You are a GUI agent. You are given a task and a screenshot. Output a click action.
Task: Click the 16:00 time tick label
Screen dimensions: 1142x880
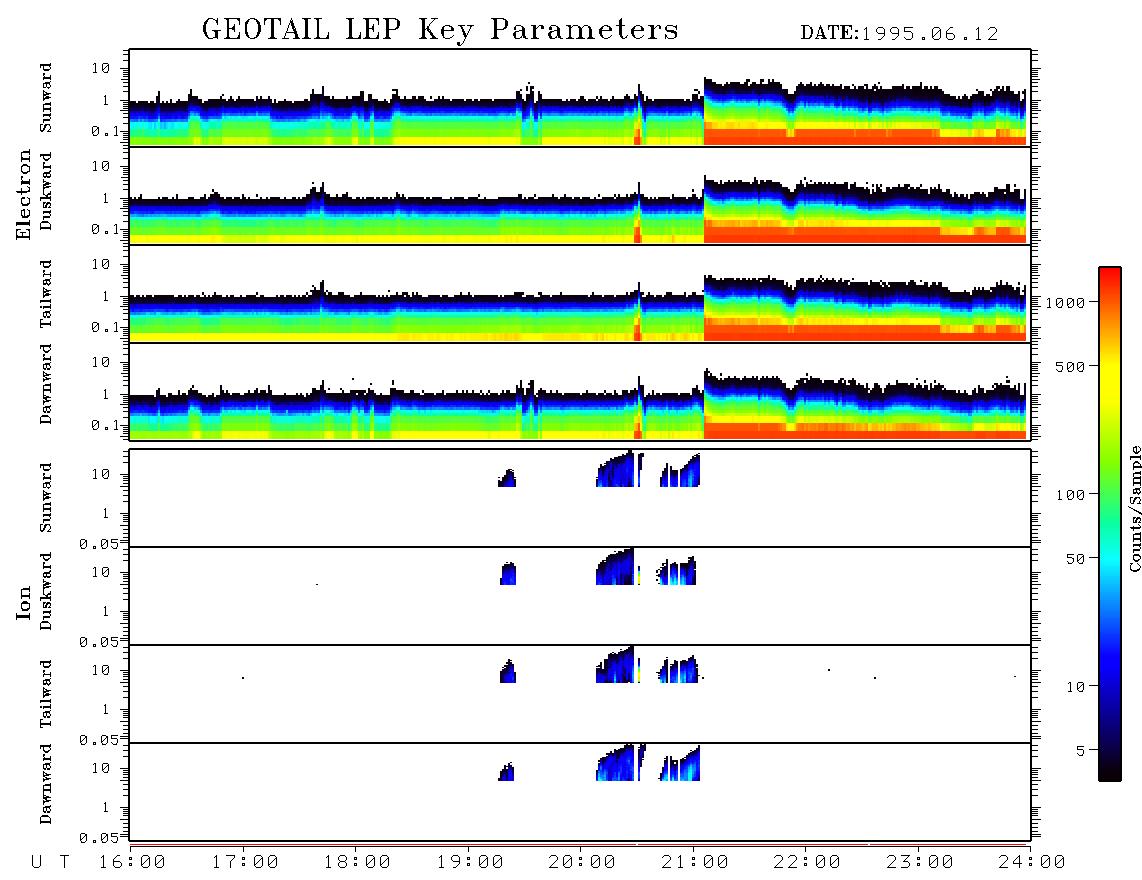133,863
